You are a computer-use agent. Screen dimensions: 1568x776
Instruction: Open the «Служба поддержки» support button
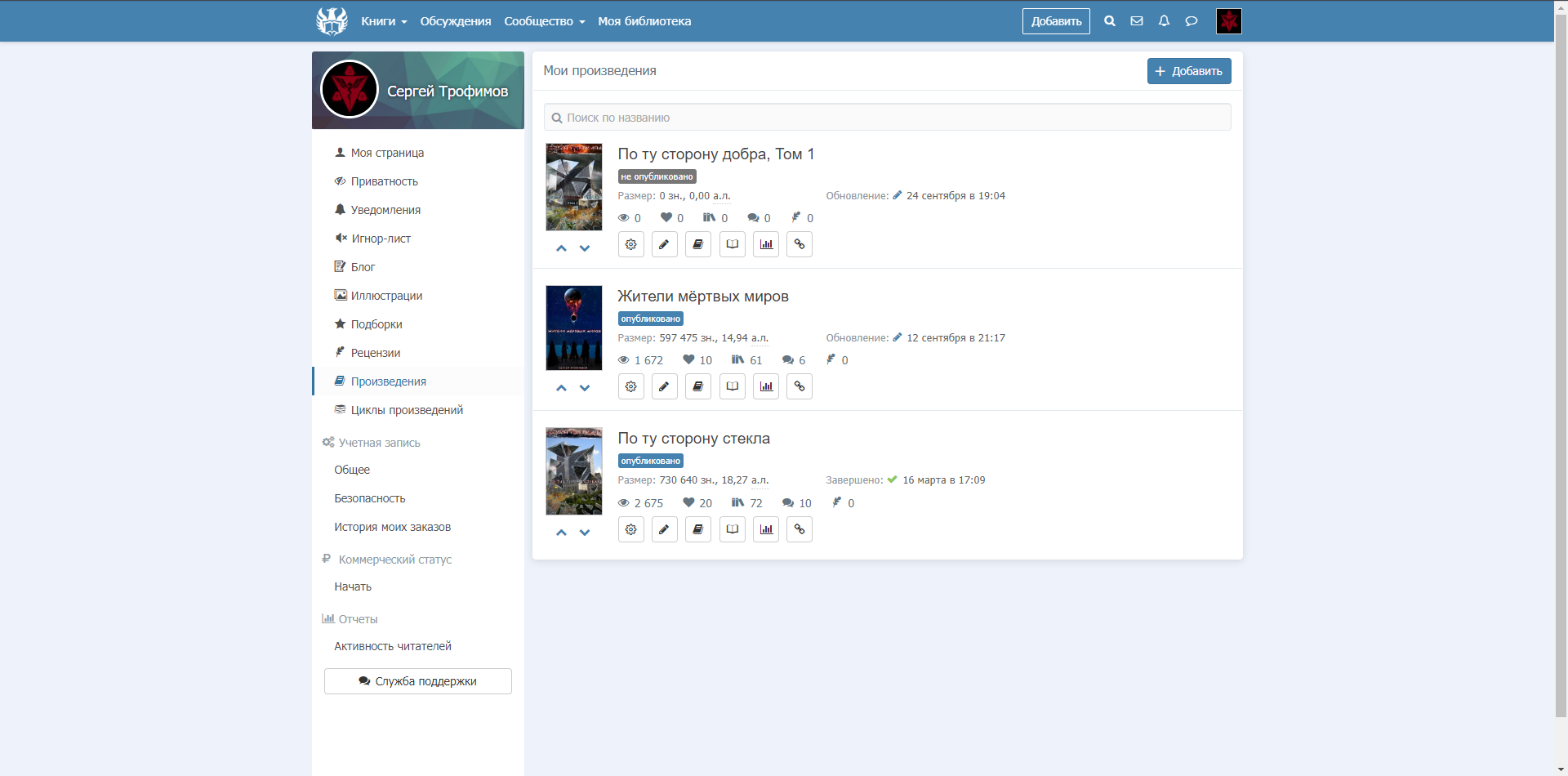click(x=417, y=681)
